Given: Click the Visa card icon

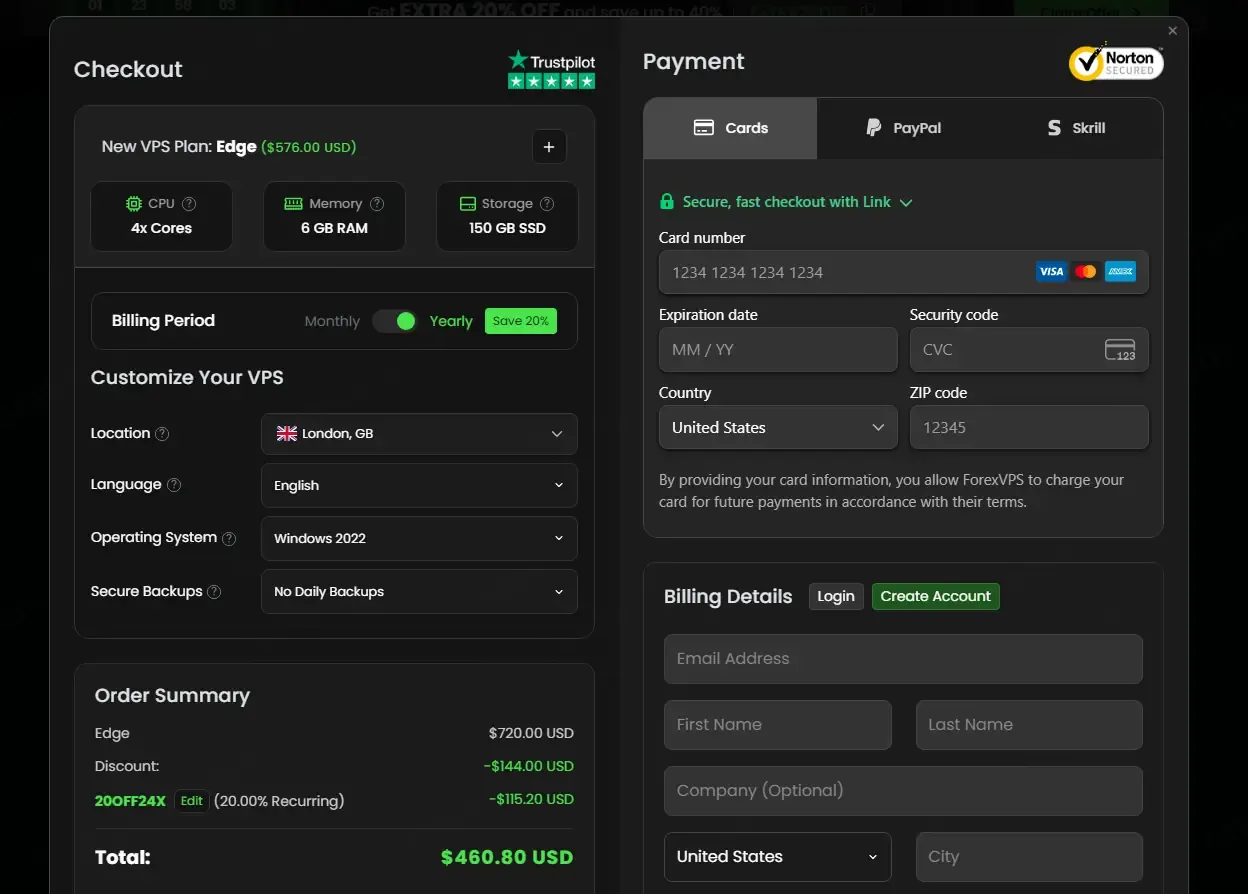Looking at the screenshot, I should pos(1051,271).
